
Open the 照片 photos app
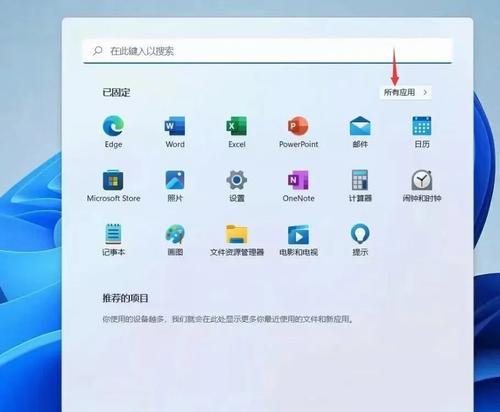tap(175, 185)
